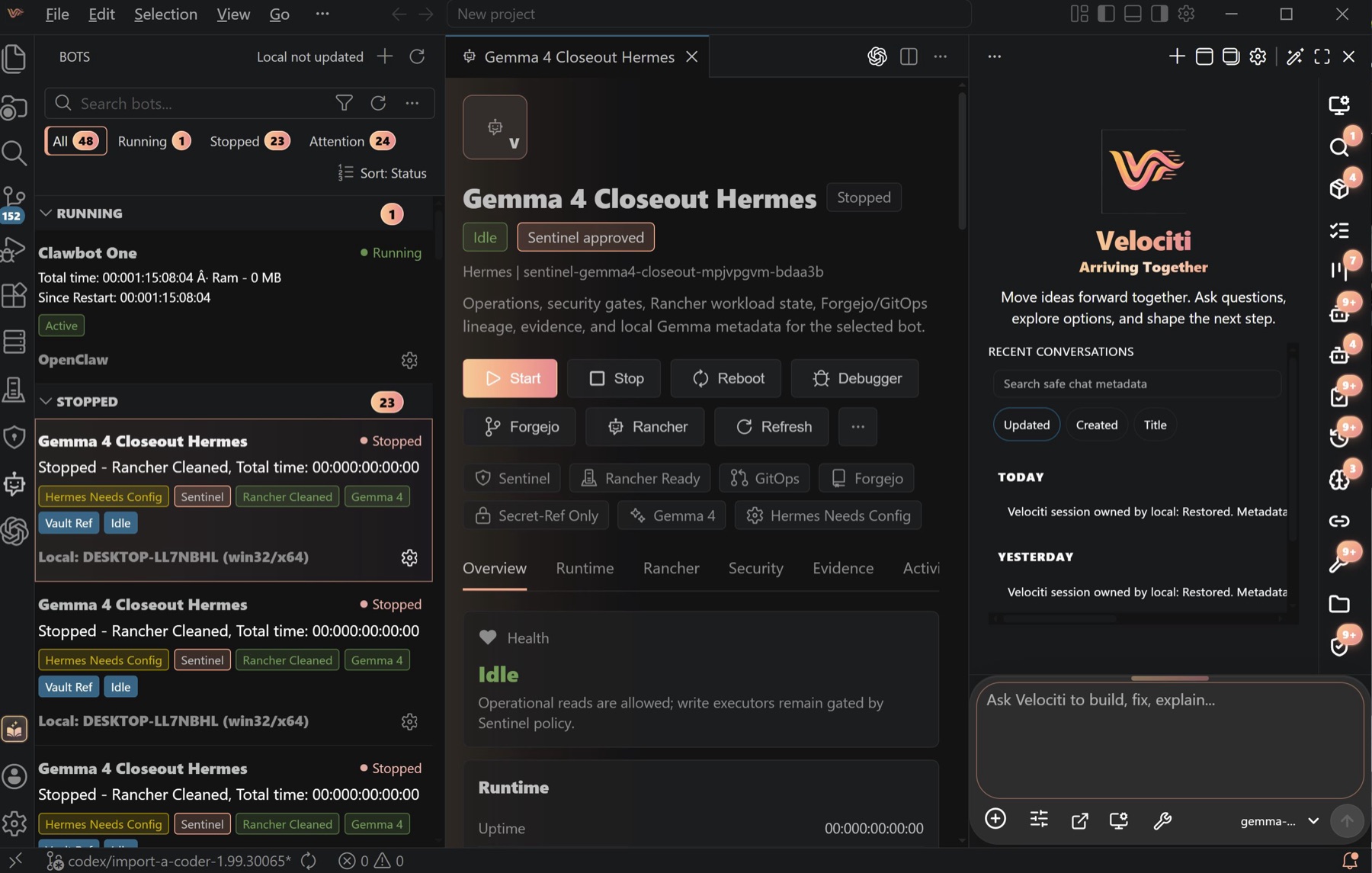Open the Manage gear in activity bar
Viewport: 1372px width, 873px height.
point(14,823)
